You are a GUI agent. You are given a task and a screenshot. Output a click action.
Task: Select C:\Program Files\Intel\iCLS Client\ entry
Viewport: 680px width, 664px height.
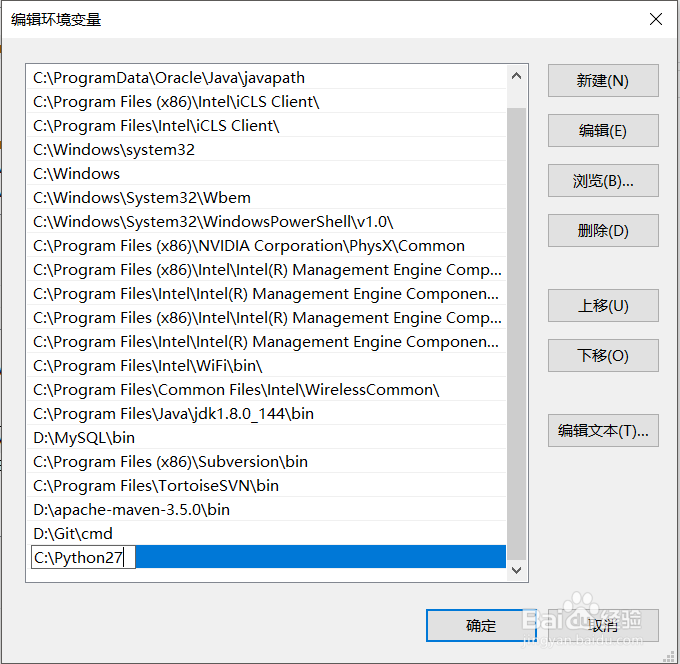(266, 125)
